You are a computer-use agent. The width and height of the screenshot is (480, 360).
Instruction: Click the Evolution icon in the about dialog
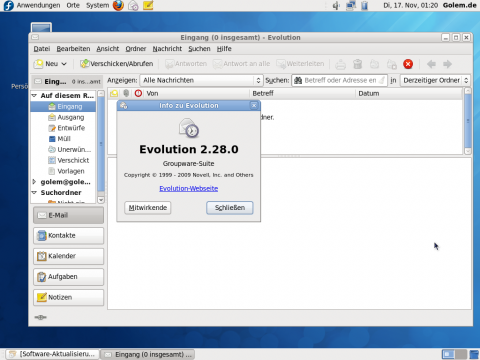(189, 128)
